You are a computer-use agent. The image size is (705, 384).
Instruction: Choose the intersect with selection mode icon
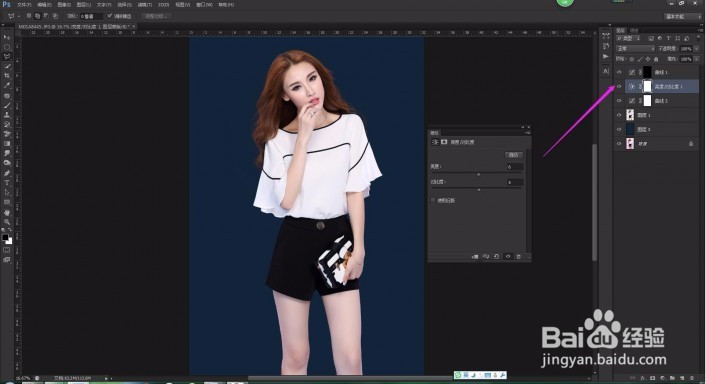click(x=55, y=16)
